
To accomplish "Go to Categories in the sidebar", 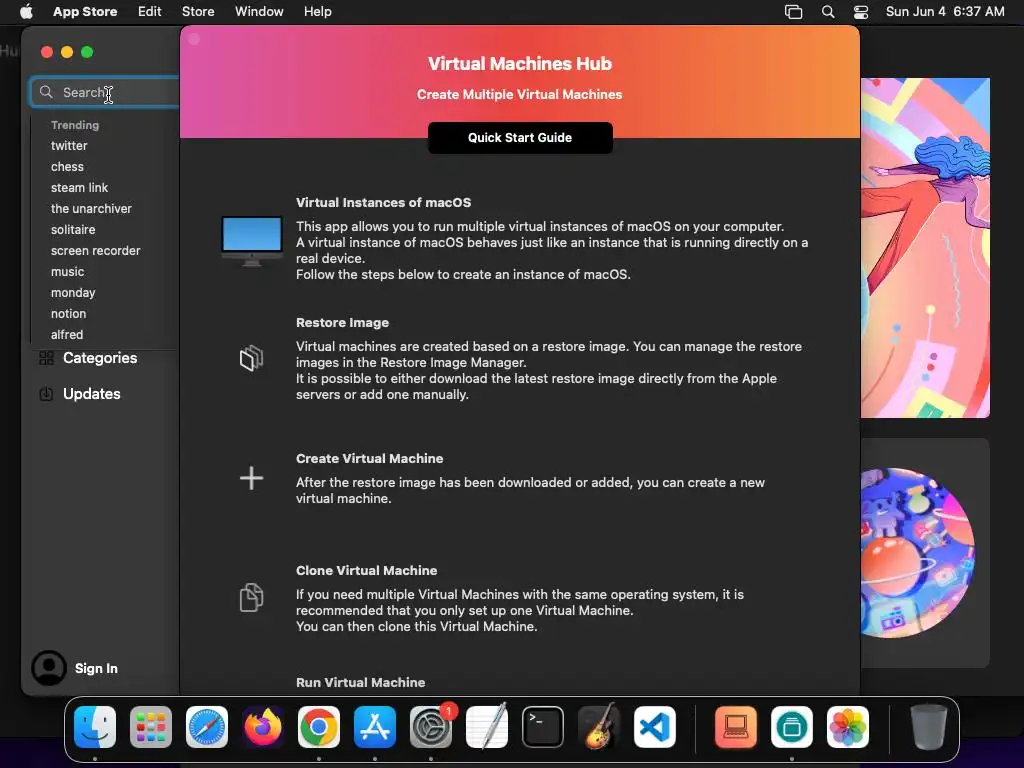I will (100, 358).
